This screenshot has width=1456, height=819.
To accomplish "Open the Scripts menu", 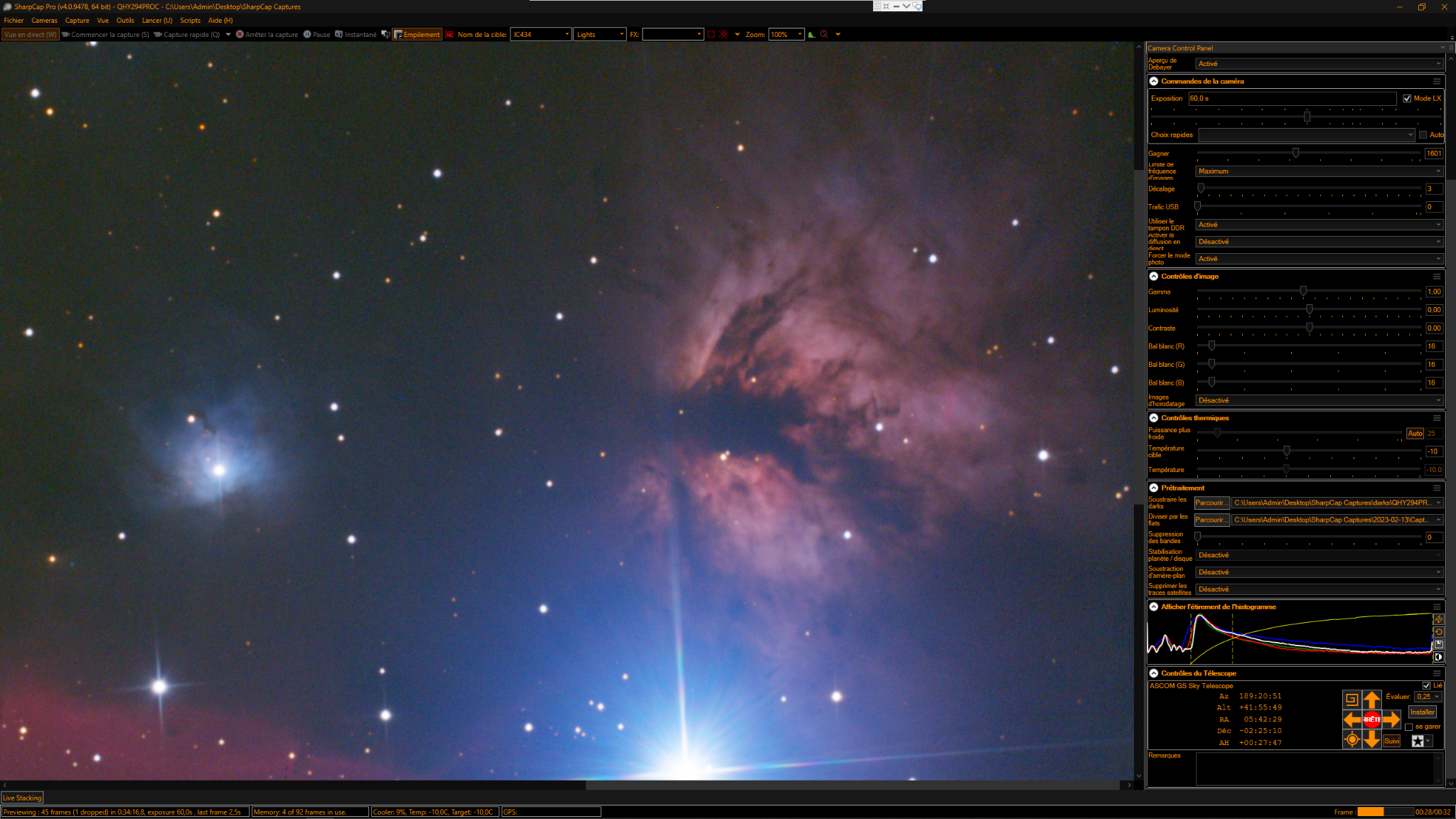I will coord(190,21).
